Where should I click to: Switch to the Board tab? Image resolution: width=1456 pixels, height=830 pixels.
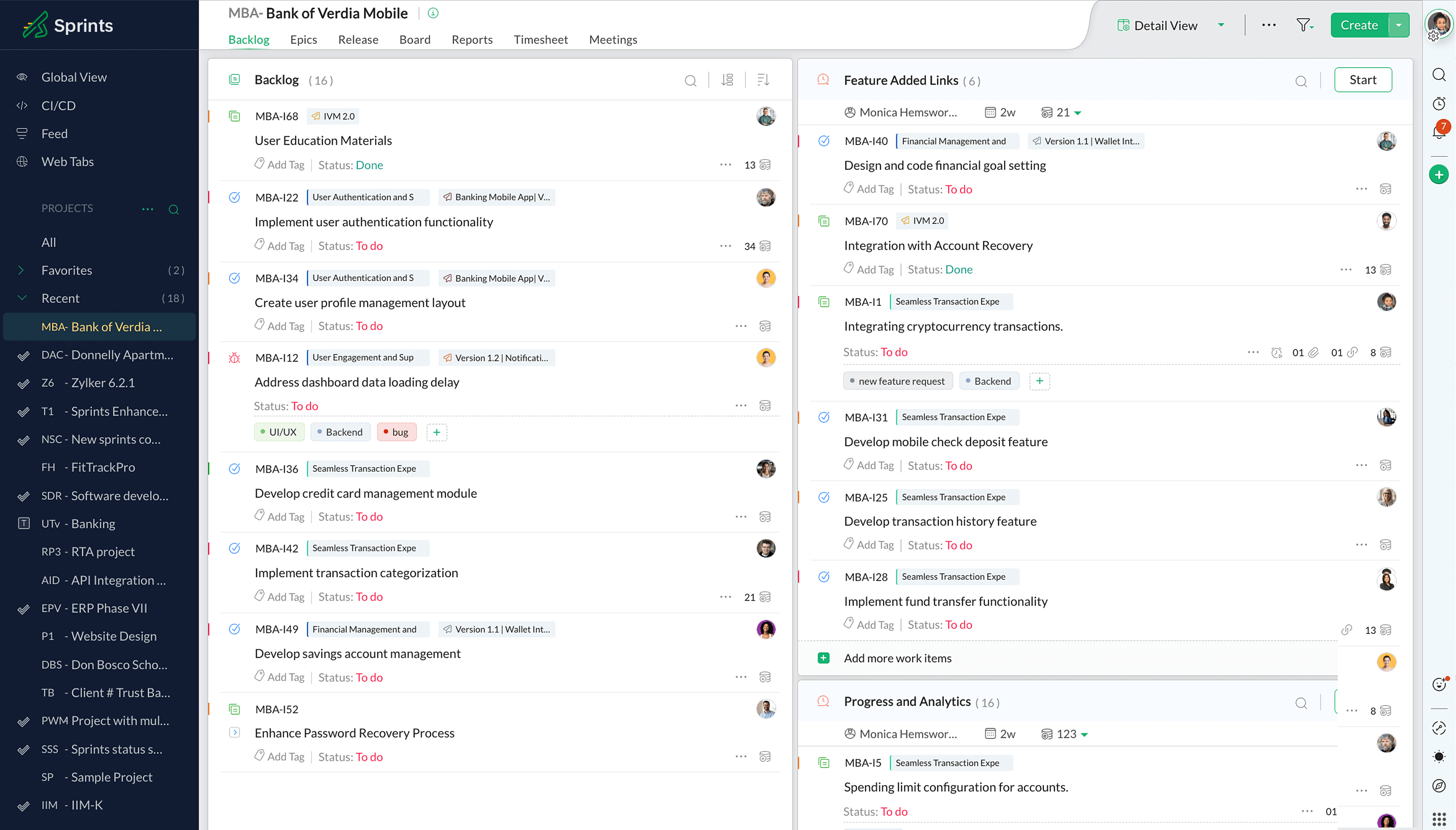pyautogui.click(x=415, y=39)
